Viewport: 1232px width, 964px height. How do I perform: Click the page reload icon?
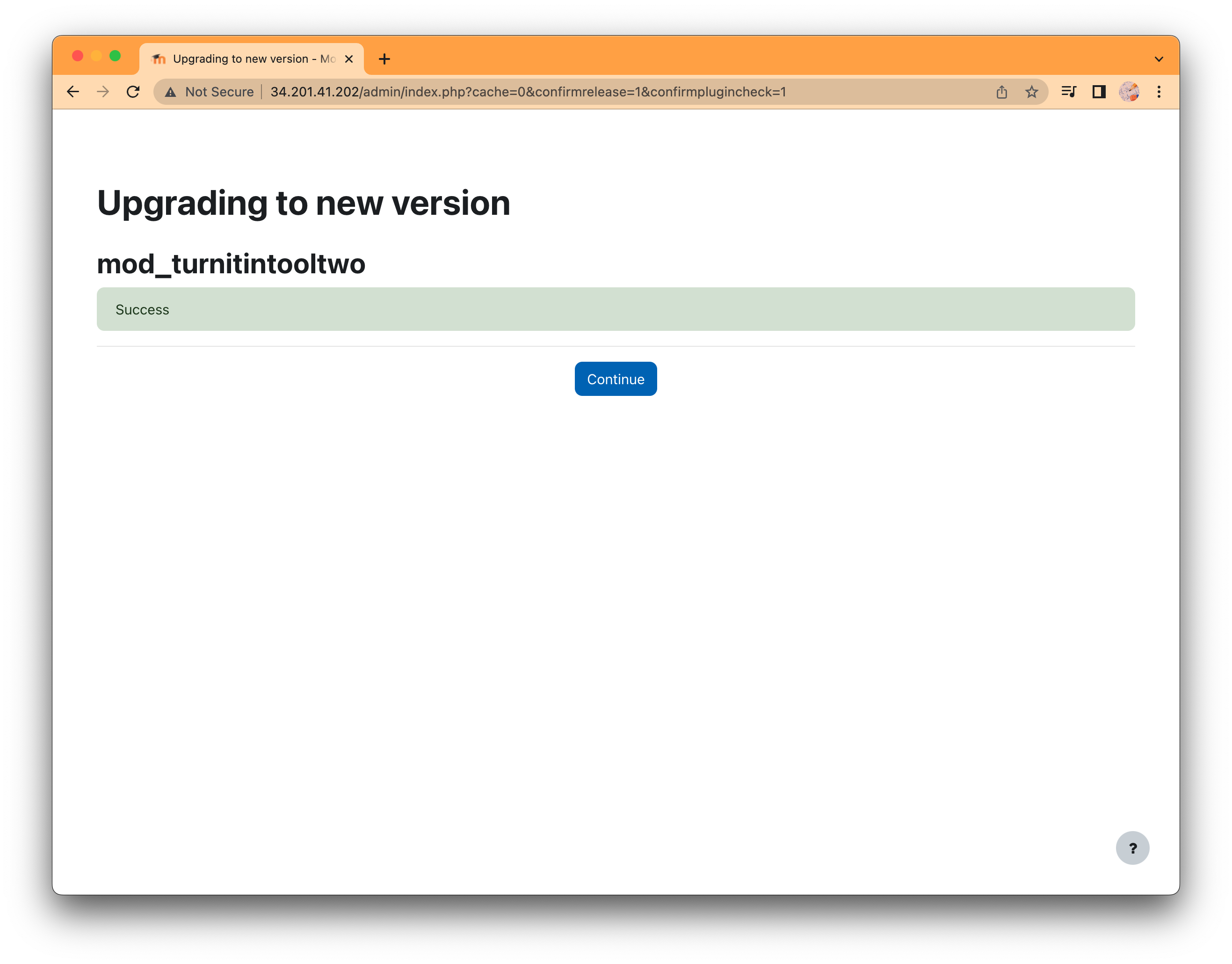133,91
